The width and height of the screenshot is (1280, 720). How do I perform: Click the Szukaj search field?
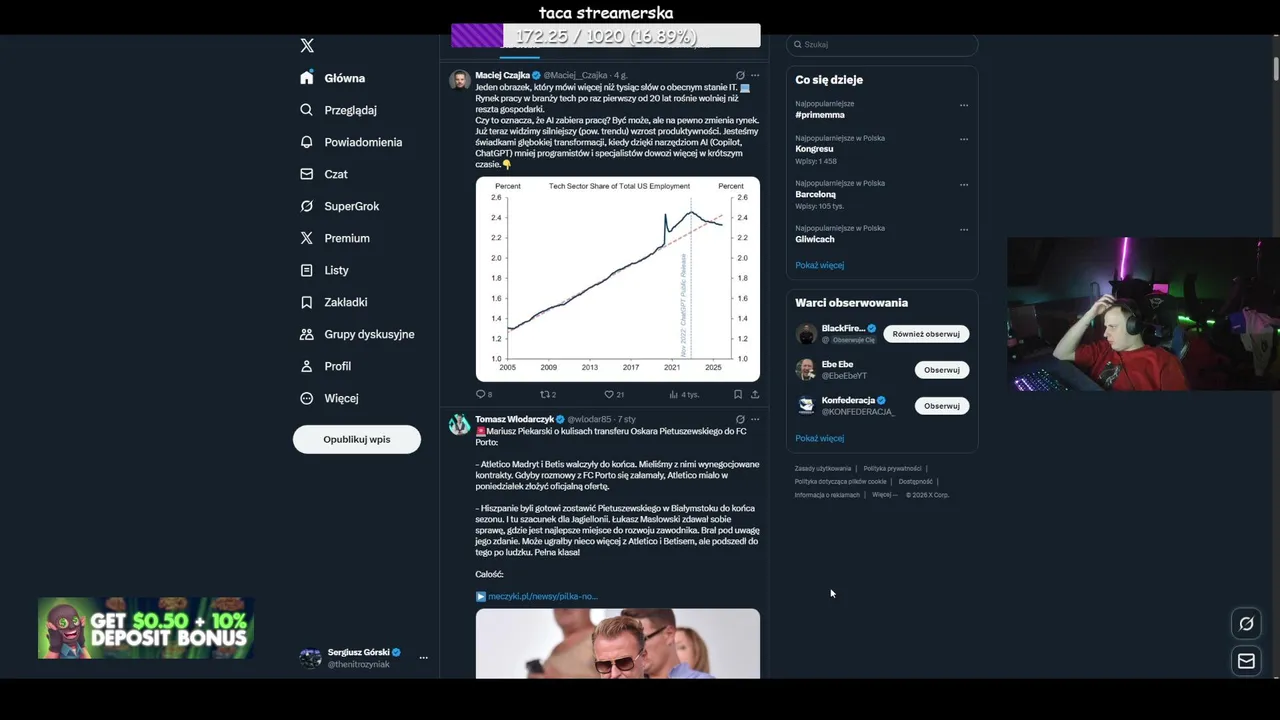882,45
